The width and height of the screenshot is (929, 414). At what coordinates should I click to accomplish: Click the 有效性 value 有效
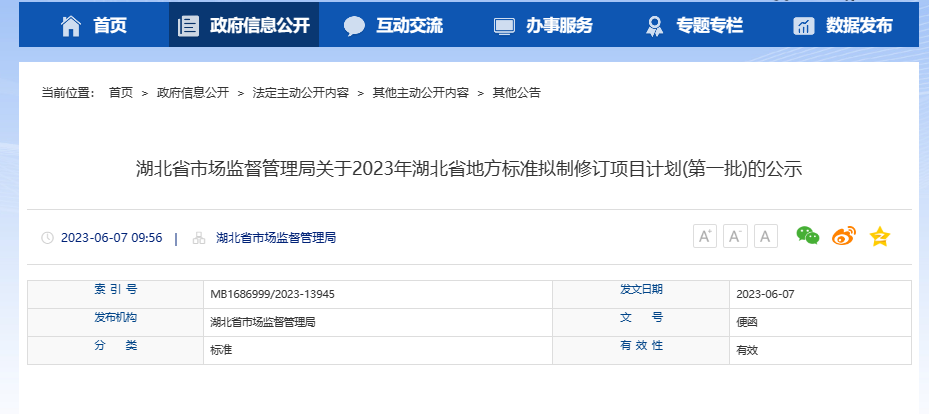(x=747, y=350)
